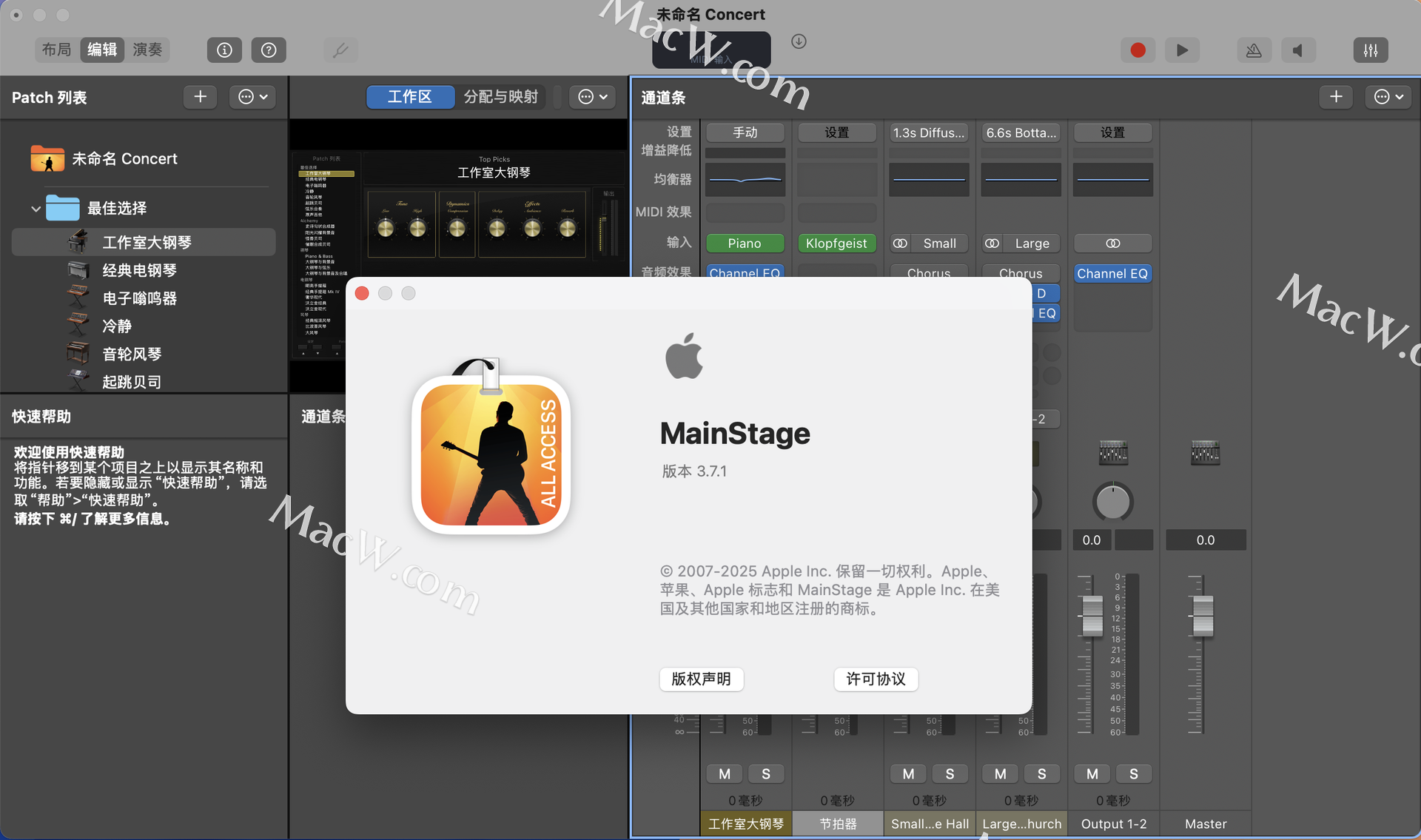Open workspace action menu dropdown
Viewport: 1421px width, 840px height.
pos(593,97)
